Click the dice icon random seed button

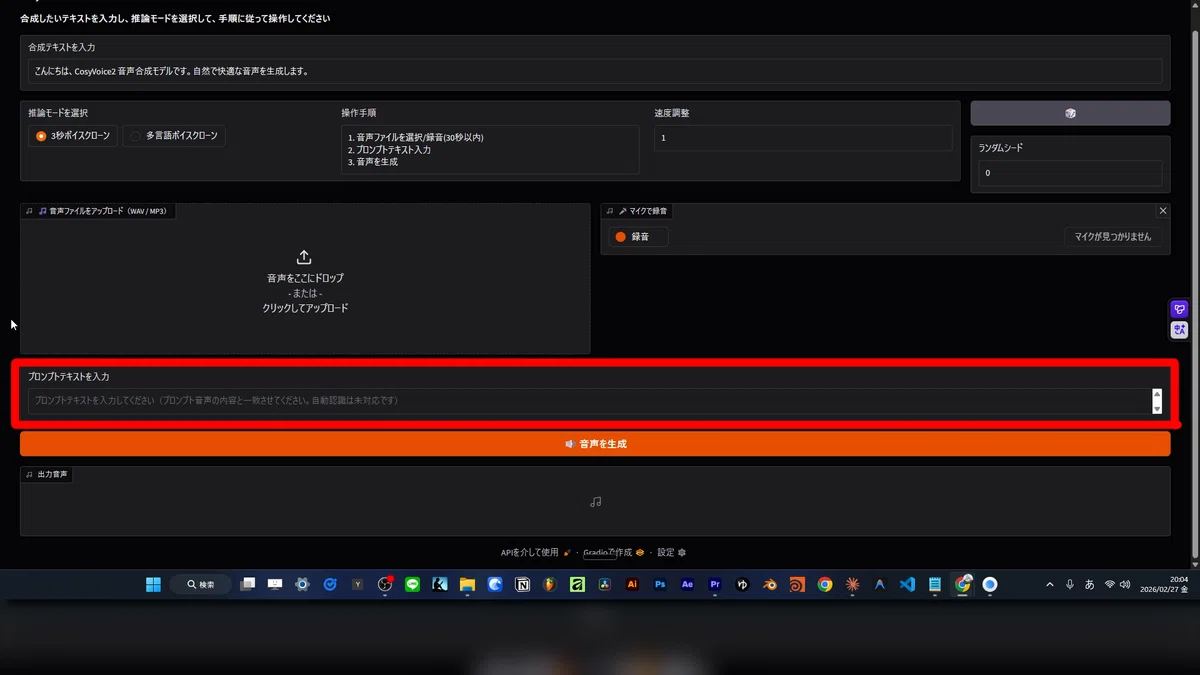point(1070,113)
